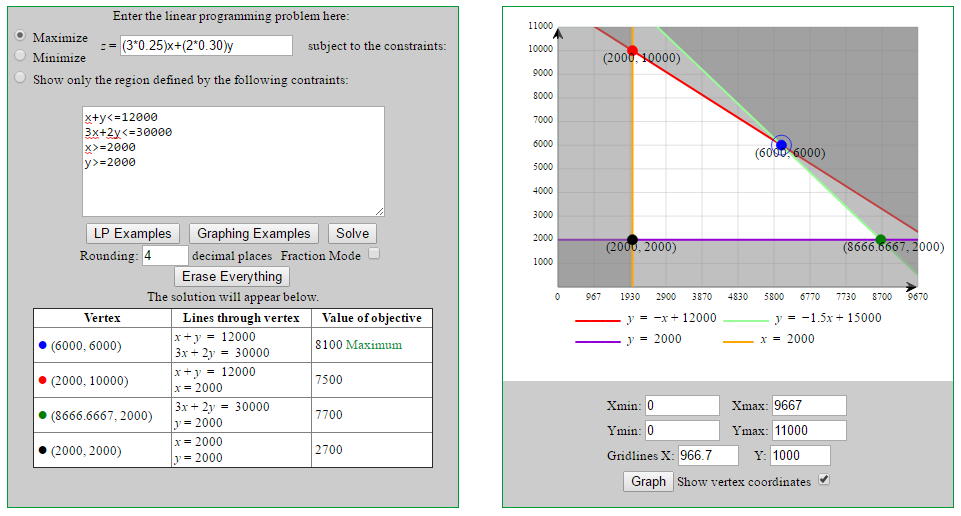Uncheck Show vertex coordinates checkbox
The image size is (961, 516).
(x=824, y=480)
